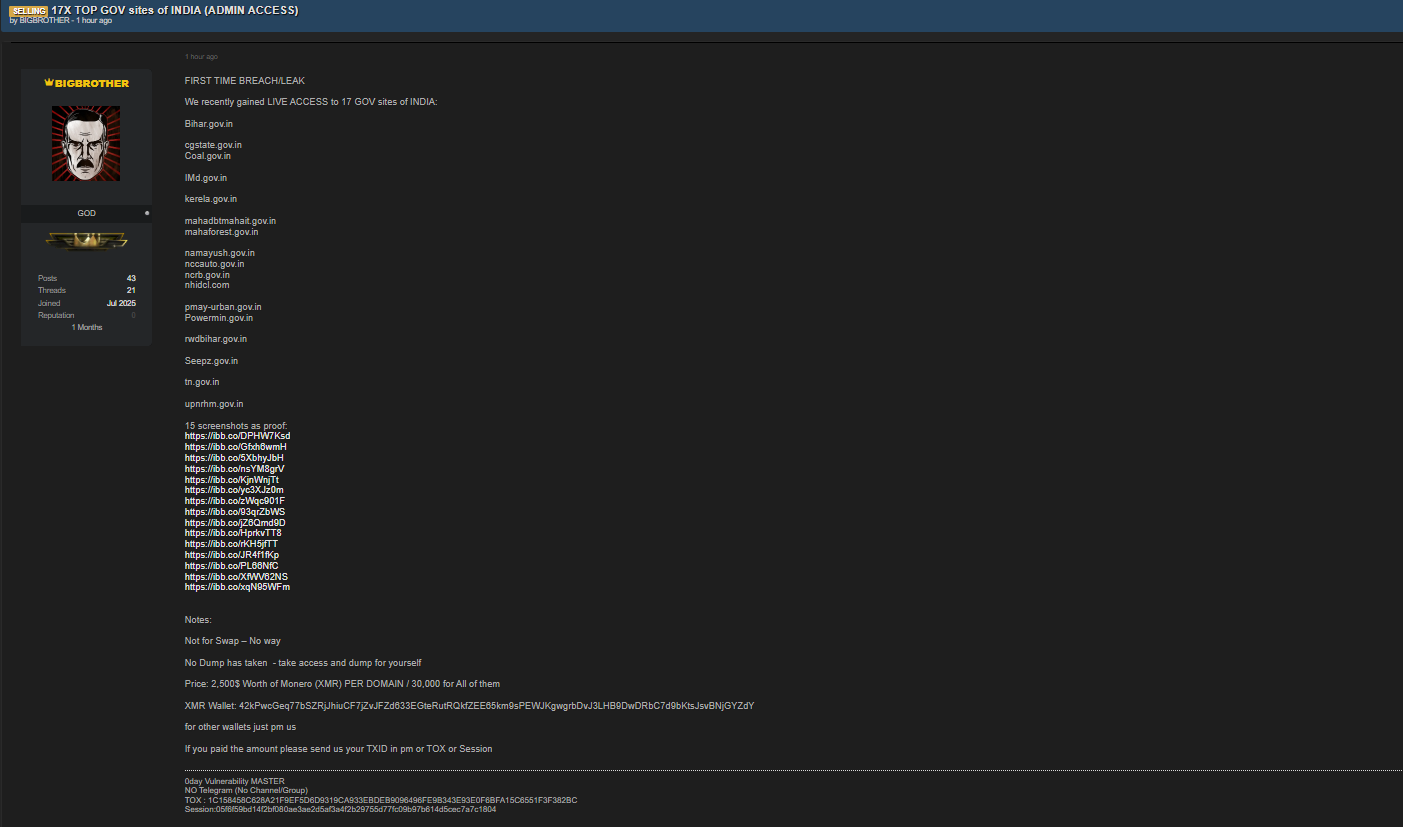View the user's Threads count of 21
Viewport: 1403px width, 827px height.
coord(131,290)
